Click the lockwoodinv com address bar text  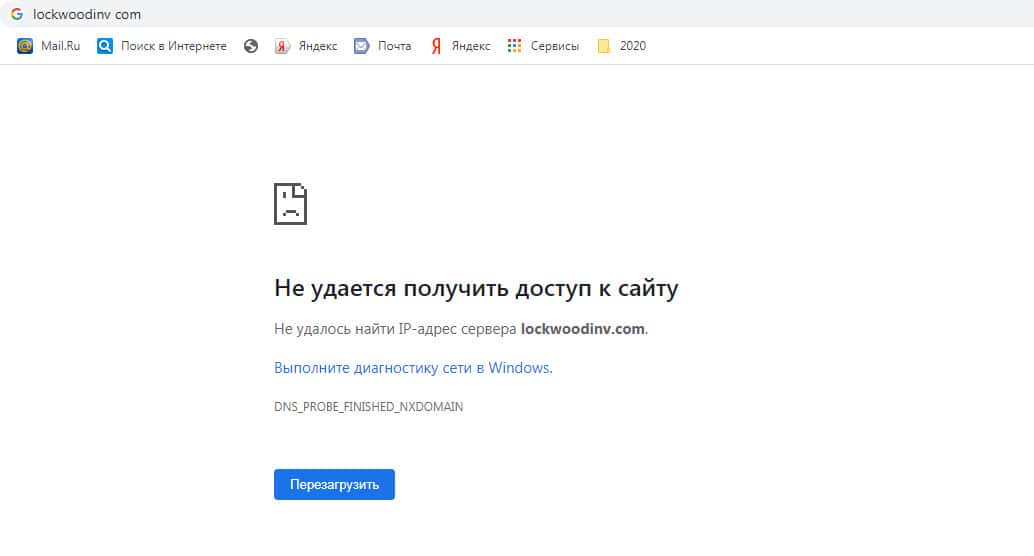87,14
